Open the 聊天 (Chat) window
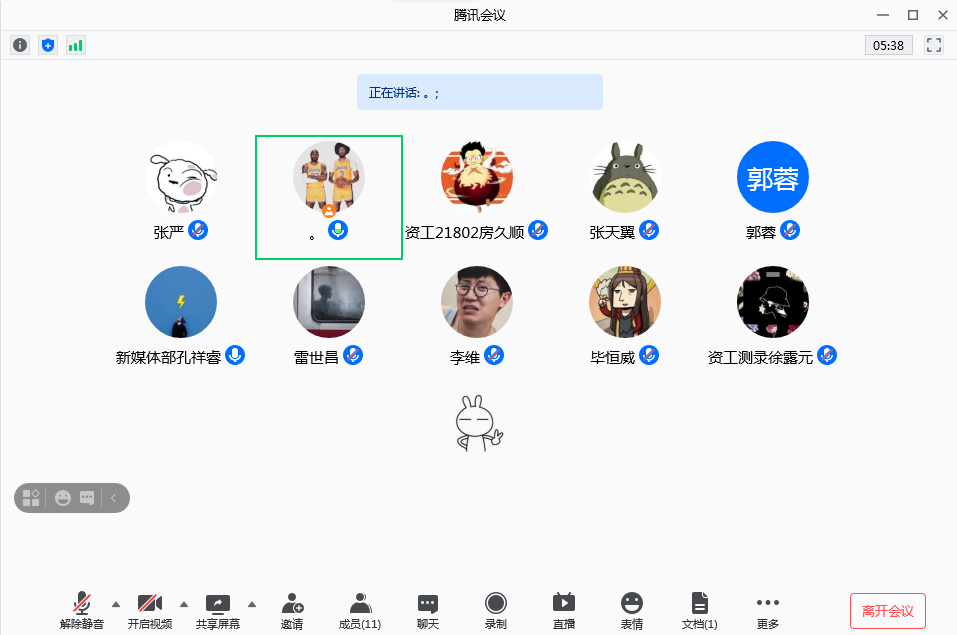The height and width of the screenshot is (635, 957). click(428, 610)
